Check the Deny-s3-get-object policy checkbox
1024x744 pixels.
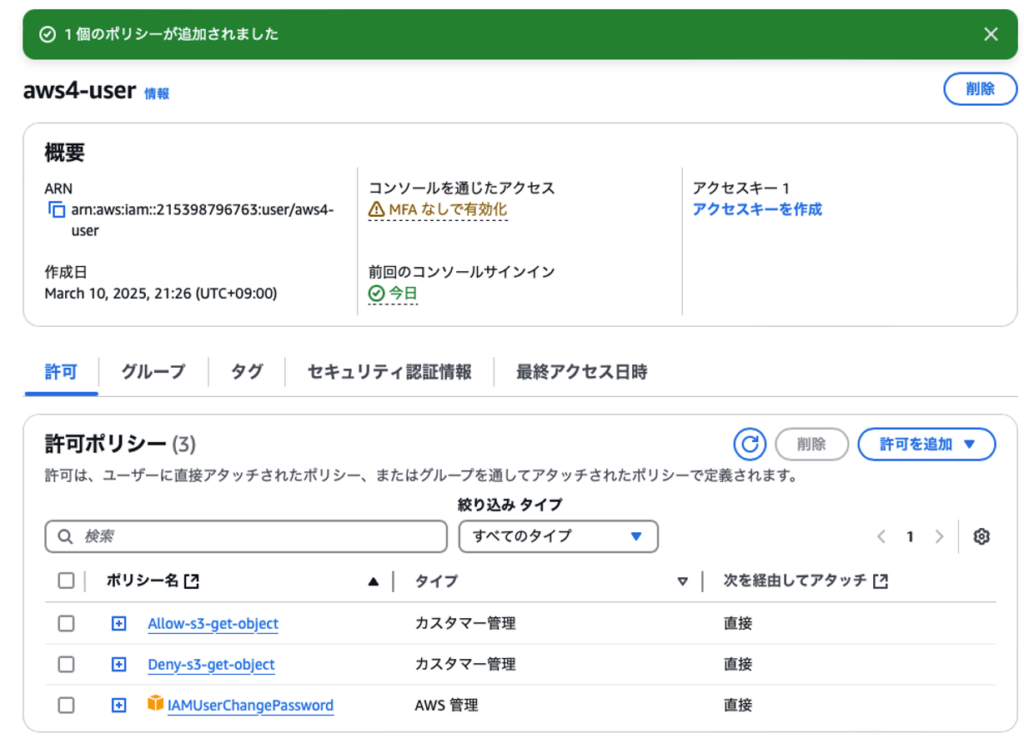66,664
